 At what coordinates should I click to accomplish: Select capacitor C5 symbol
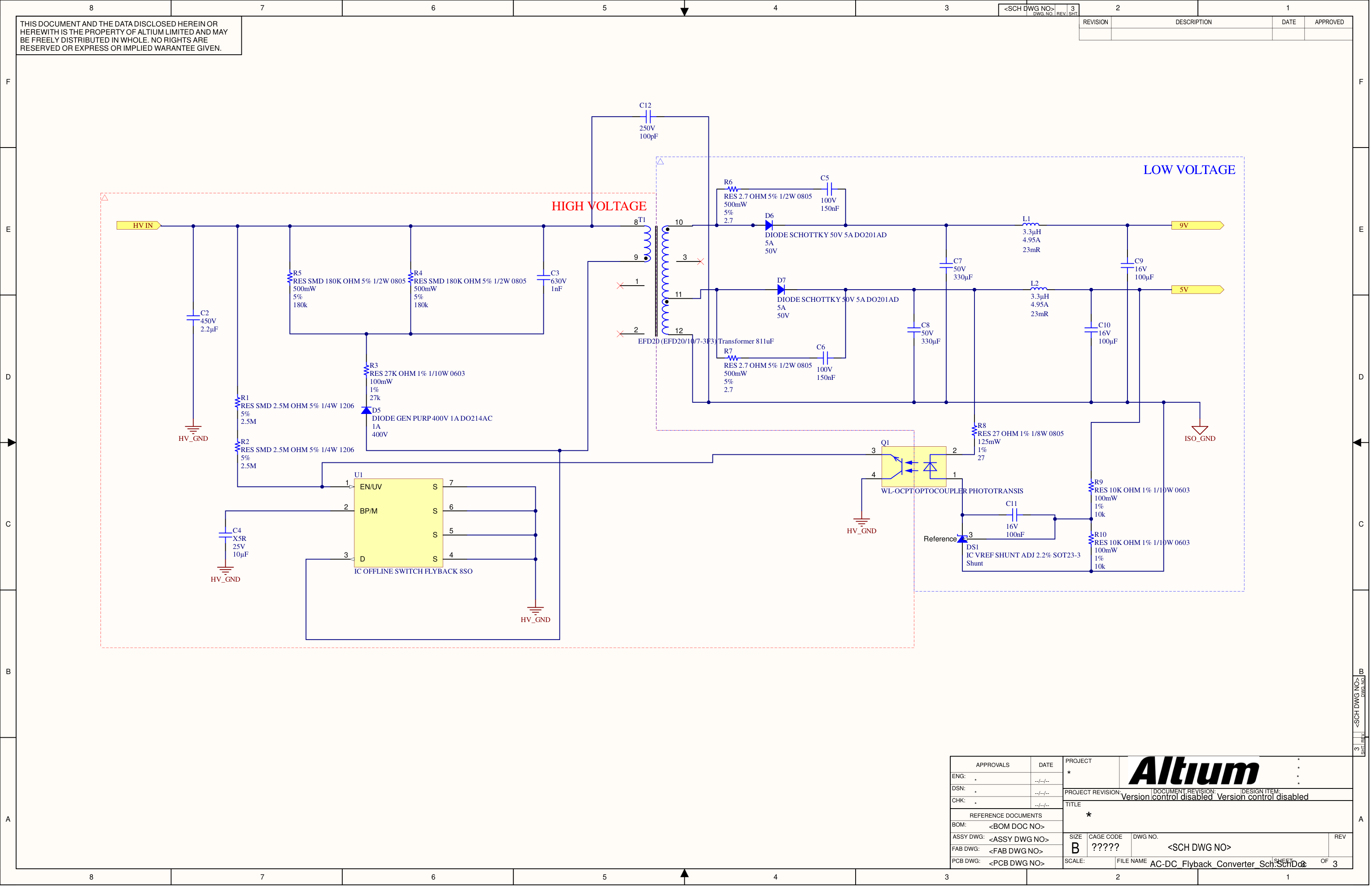[x=829, y=189]
